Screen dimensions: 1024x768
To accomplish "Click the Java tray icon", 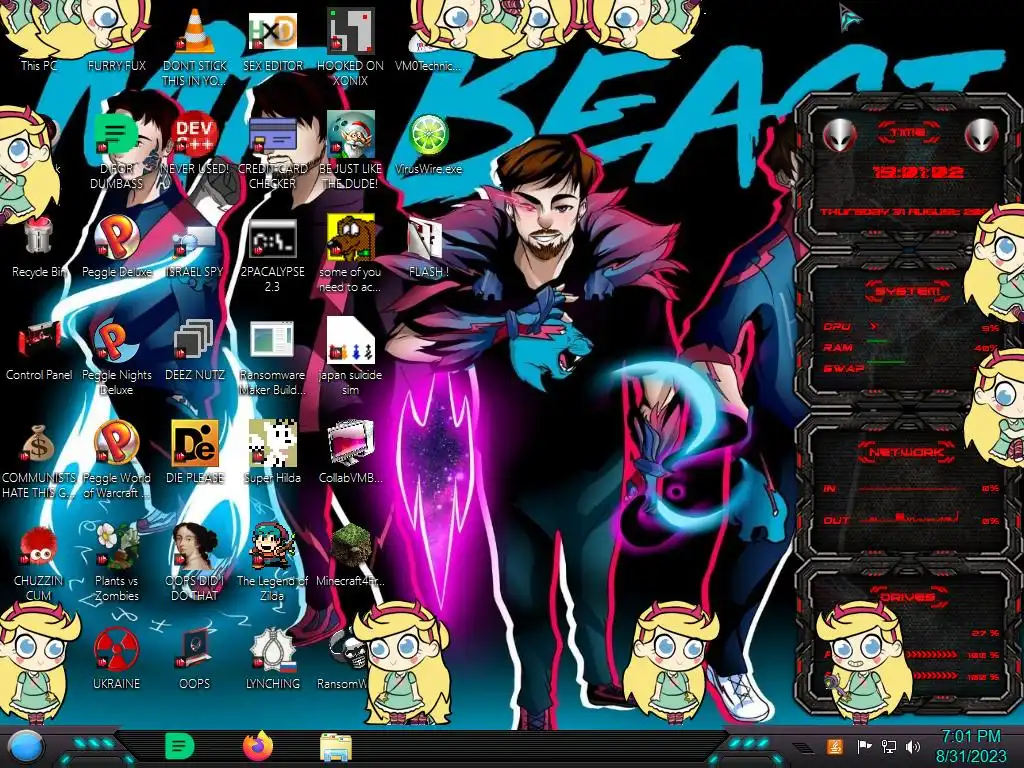I will coord(835,746).
